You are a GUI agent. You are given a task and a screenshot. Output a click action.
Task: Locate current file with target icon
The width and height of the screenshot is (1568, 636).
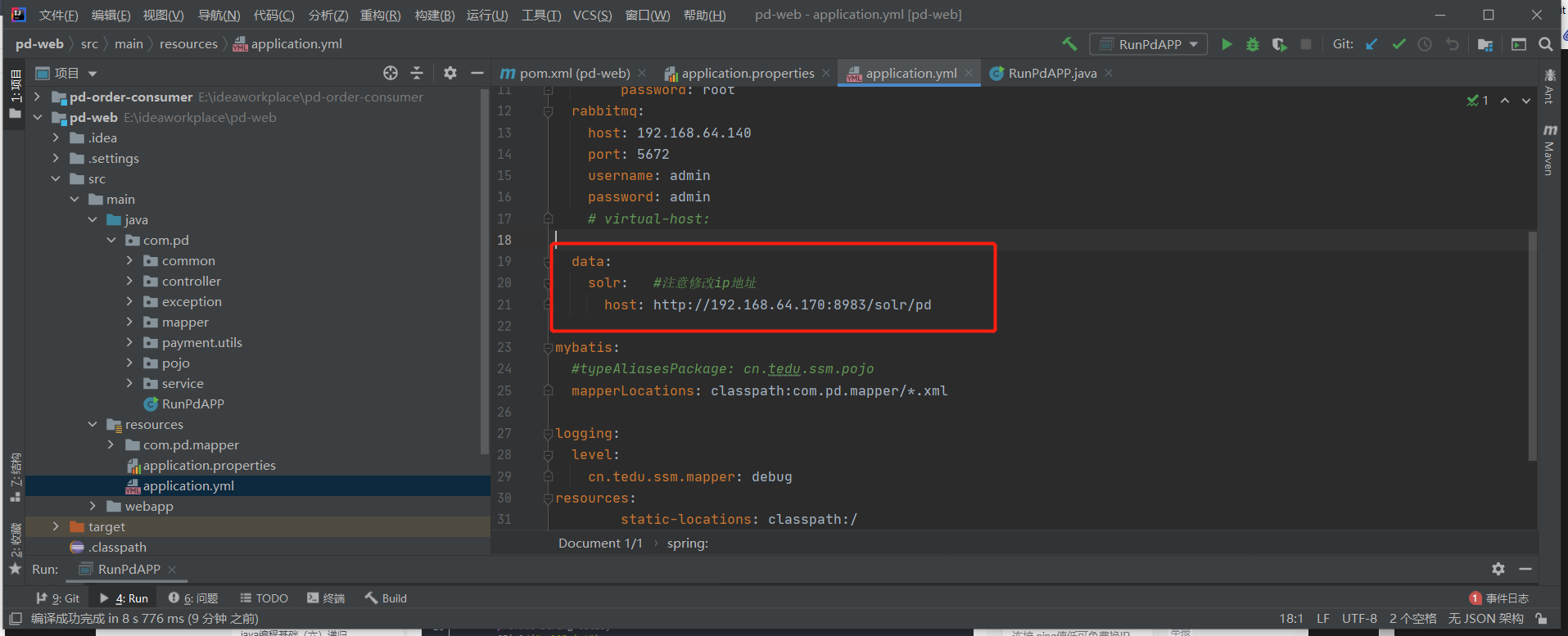[x=391, y=73]
